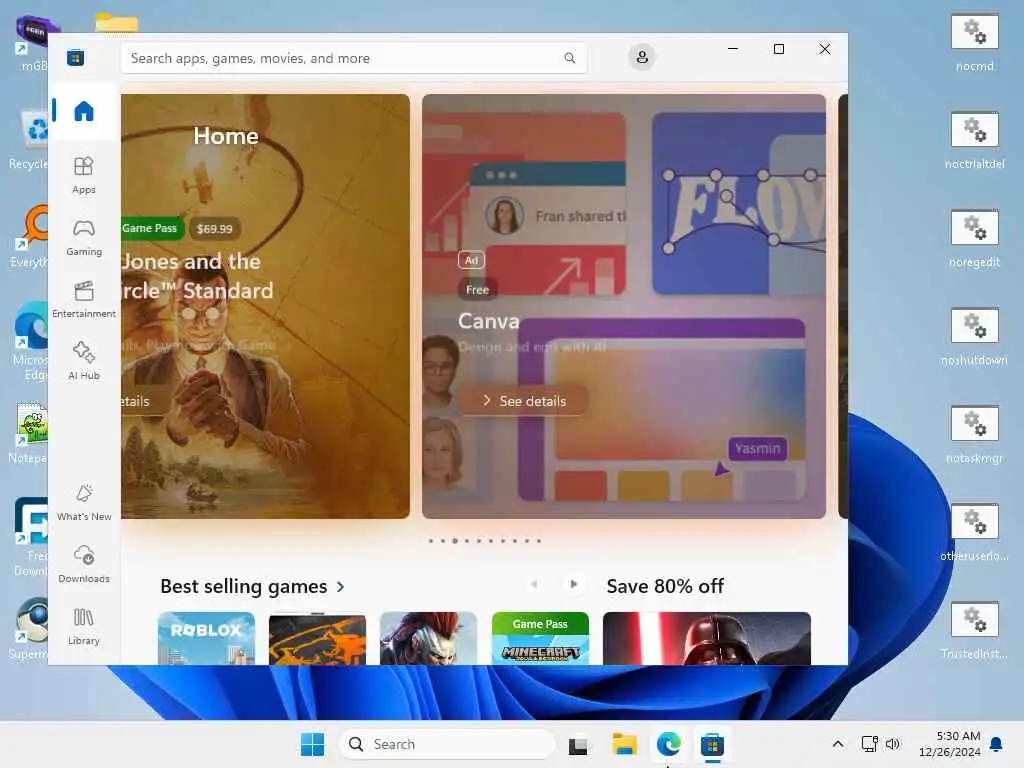
Task: Select the Everything search desktop shortcut
Action: tap(29, 236)
